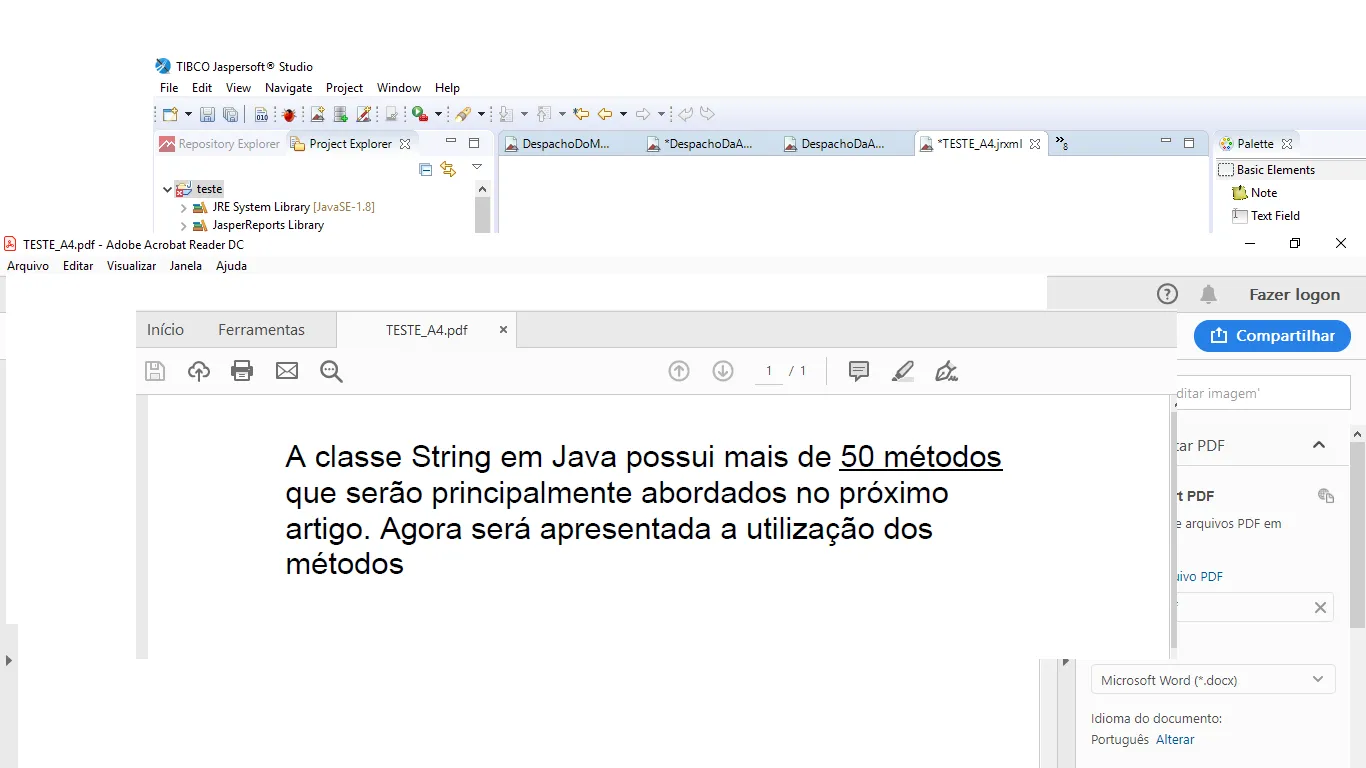Open the Ferramentas tab in Acrobat
This screenshot has height=768, width=1366.
(x=262, y=330)
